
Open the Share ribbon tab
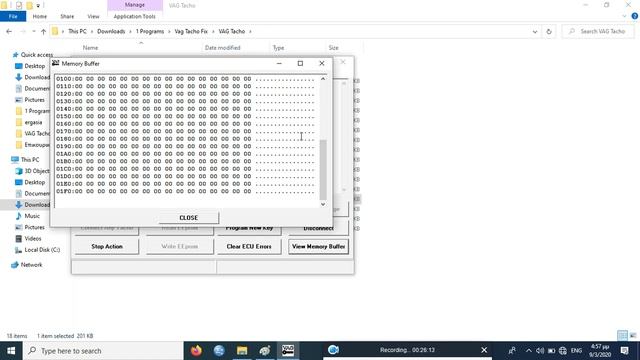(67, 16)
